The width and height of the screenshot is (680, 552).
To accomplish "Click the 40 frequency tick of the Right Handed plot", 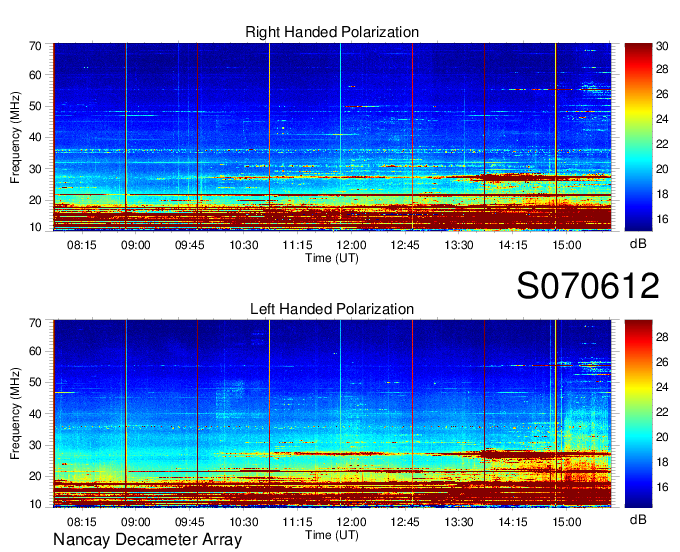I will pos(35,137).
